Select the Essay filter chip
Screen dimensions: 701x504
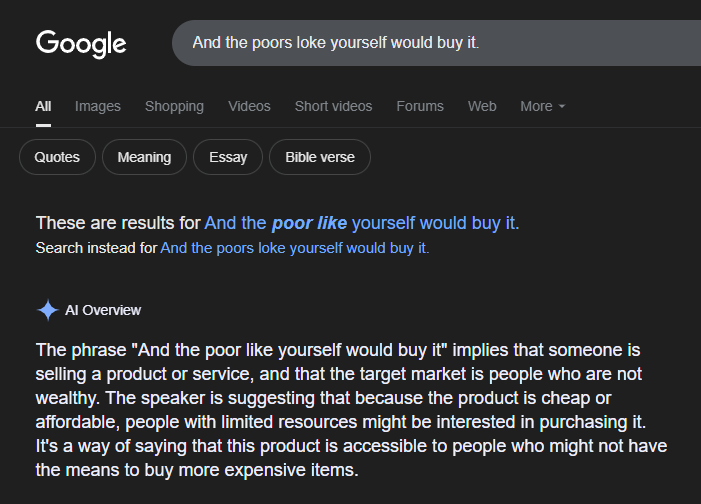click(x=228, y=157)
